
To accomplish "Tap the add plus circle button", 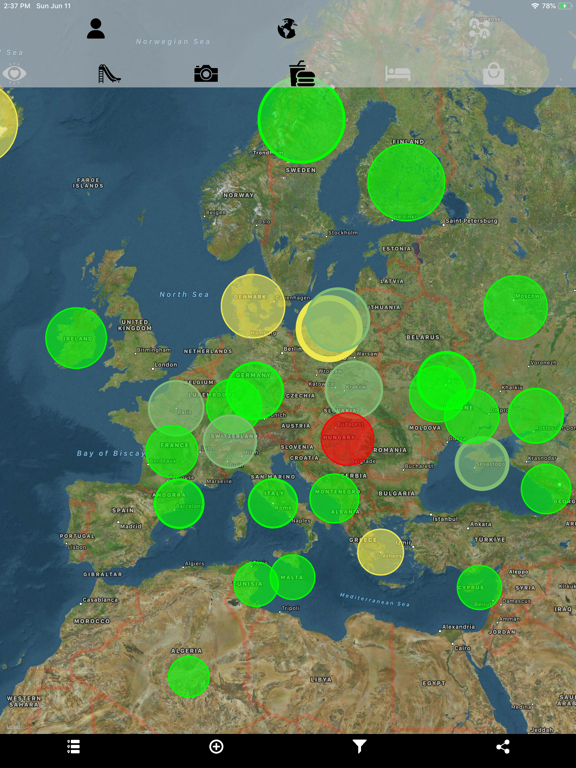I will click(216, 746).
